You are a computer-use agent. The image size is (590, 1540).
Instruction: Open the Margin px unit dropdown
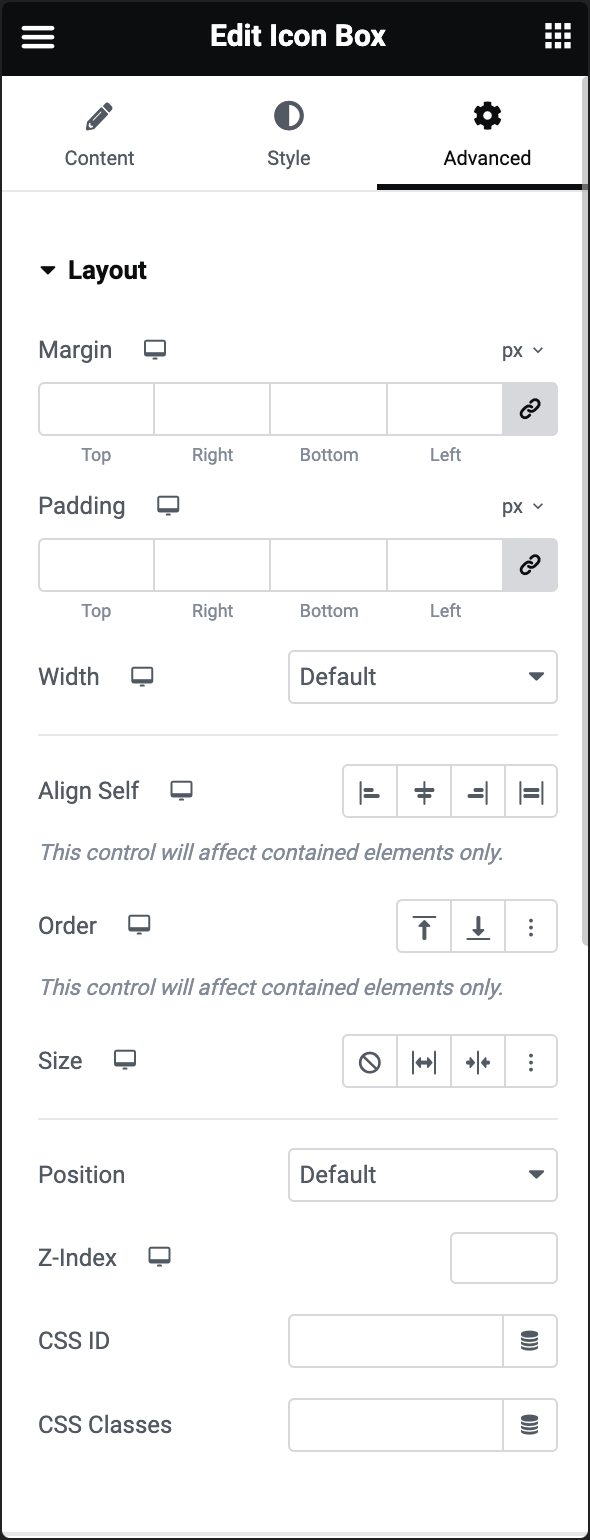click(x=523, y=350)
